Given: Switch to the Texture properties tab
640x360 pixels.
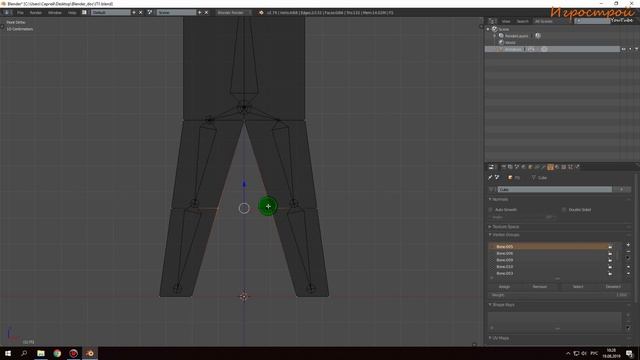Looking at the screenshot, I should [564, 167].
